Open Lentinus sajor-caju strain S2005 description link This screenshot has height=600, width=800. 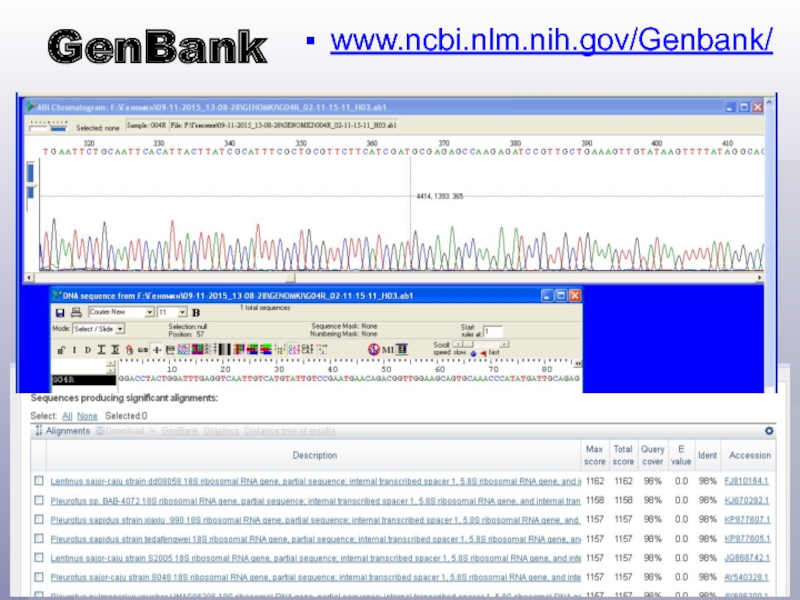point(315,558)
